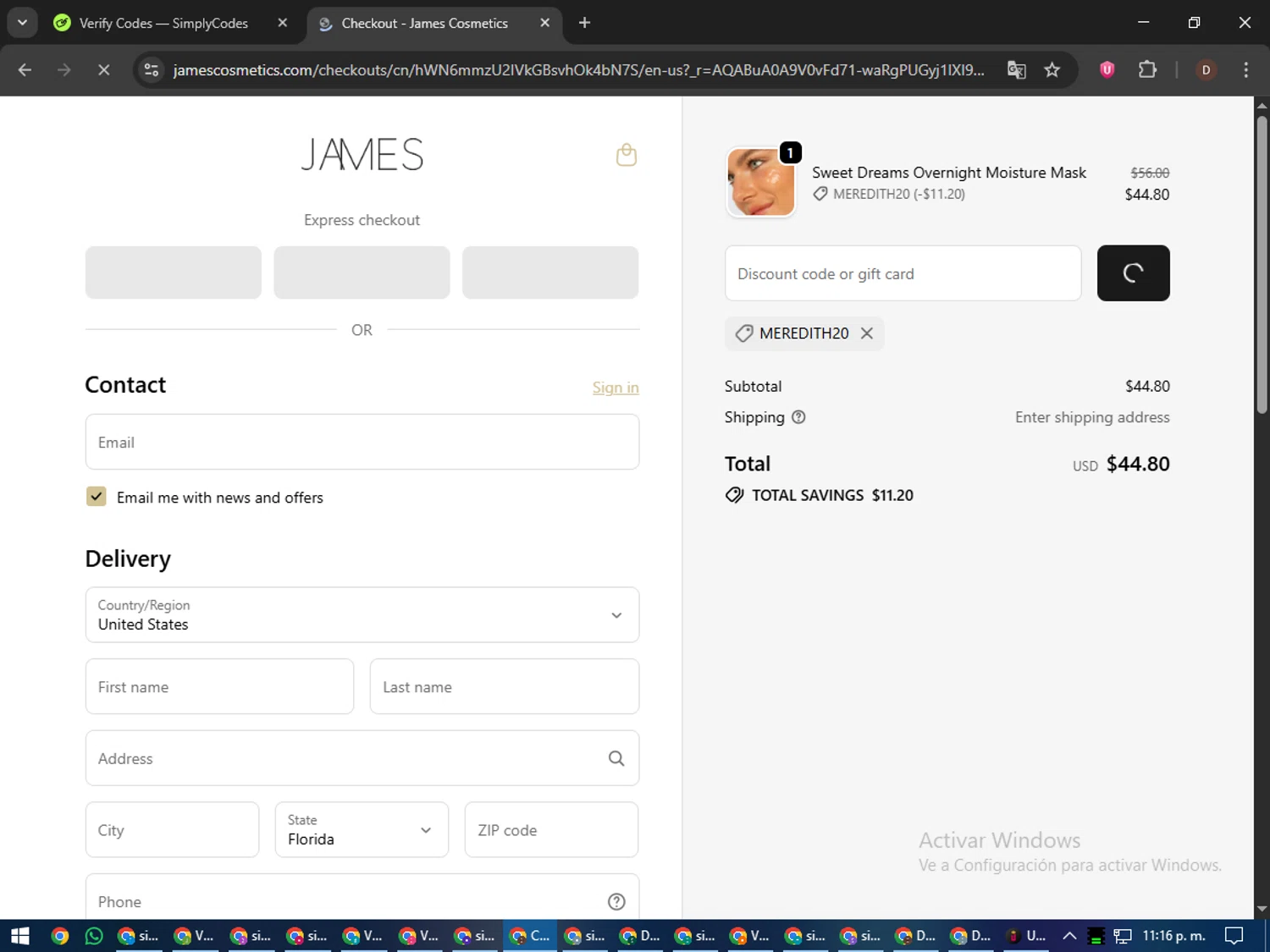Open the Windows notification center

pyautogui.click(x=1234, y=936)
